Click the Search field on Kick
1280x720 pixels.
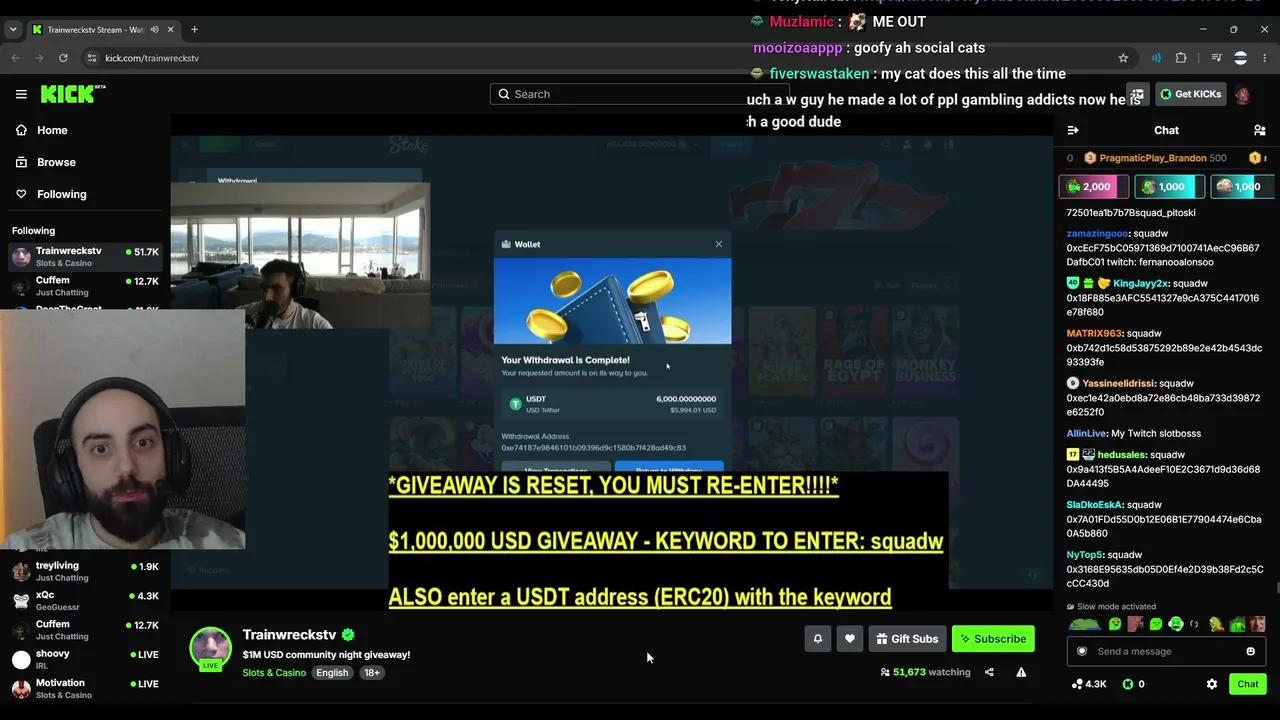click(640, 94)
